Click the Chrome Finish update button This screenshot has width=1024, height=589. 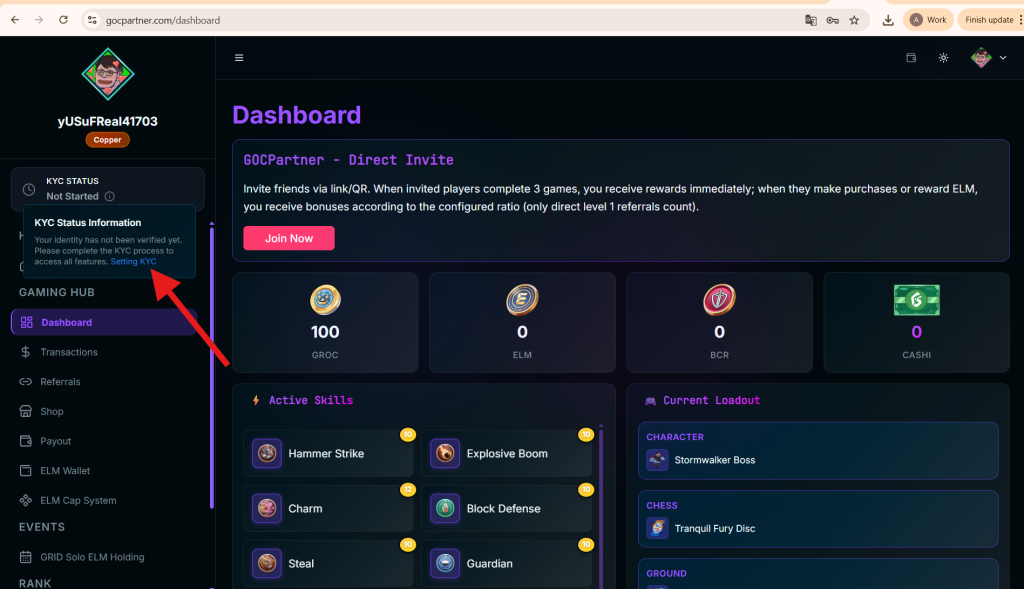click(x=989, y=20)
